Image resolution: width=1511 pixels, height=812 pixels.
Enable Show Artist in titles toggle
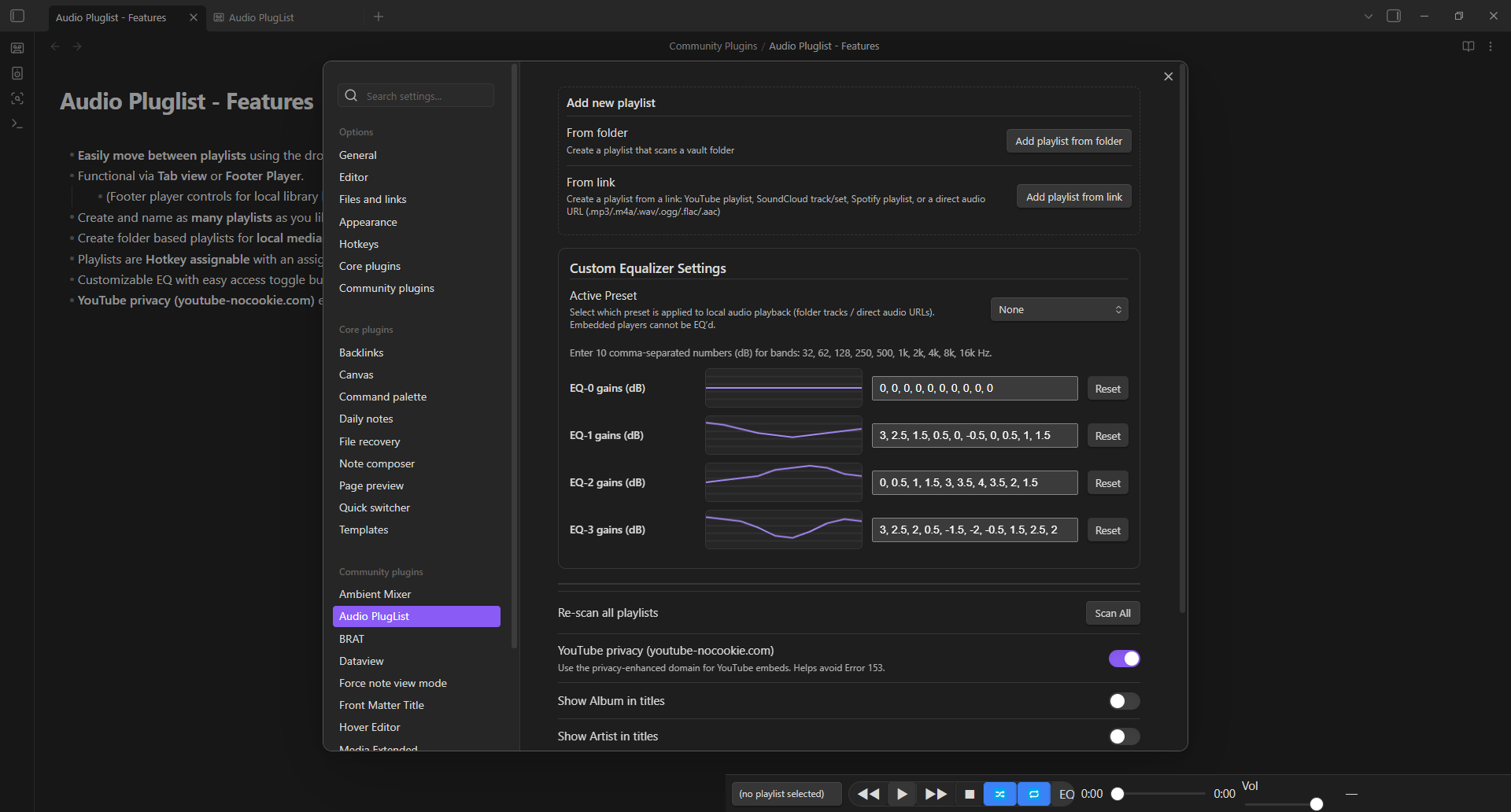(1125, 736)
